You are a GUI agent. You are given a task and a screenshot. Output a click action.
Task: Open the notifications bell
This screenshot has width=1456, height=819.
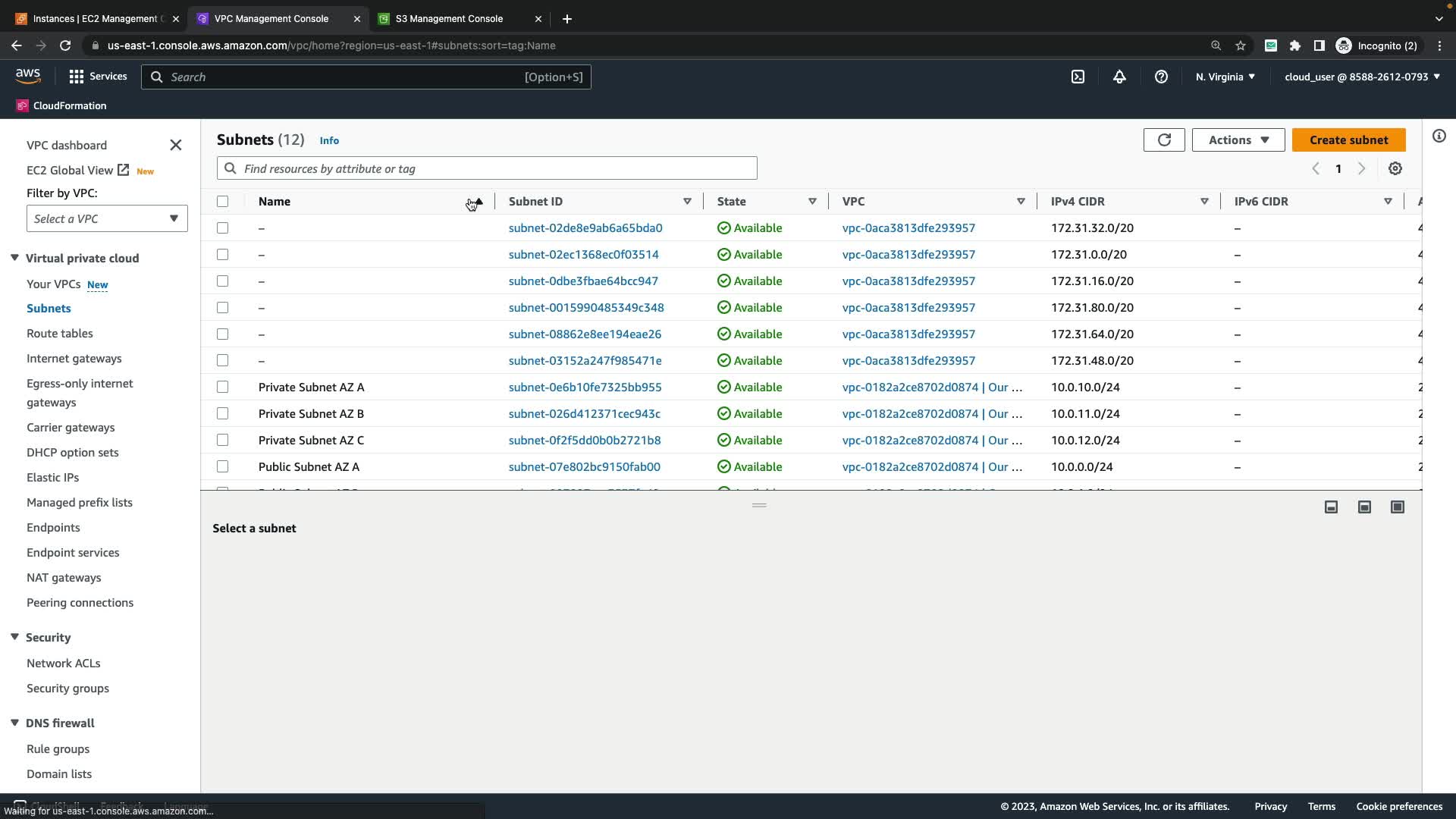click(x=1119, y=77)
